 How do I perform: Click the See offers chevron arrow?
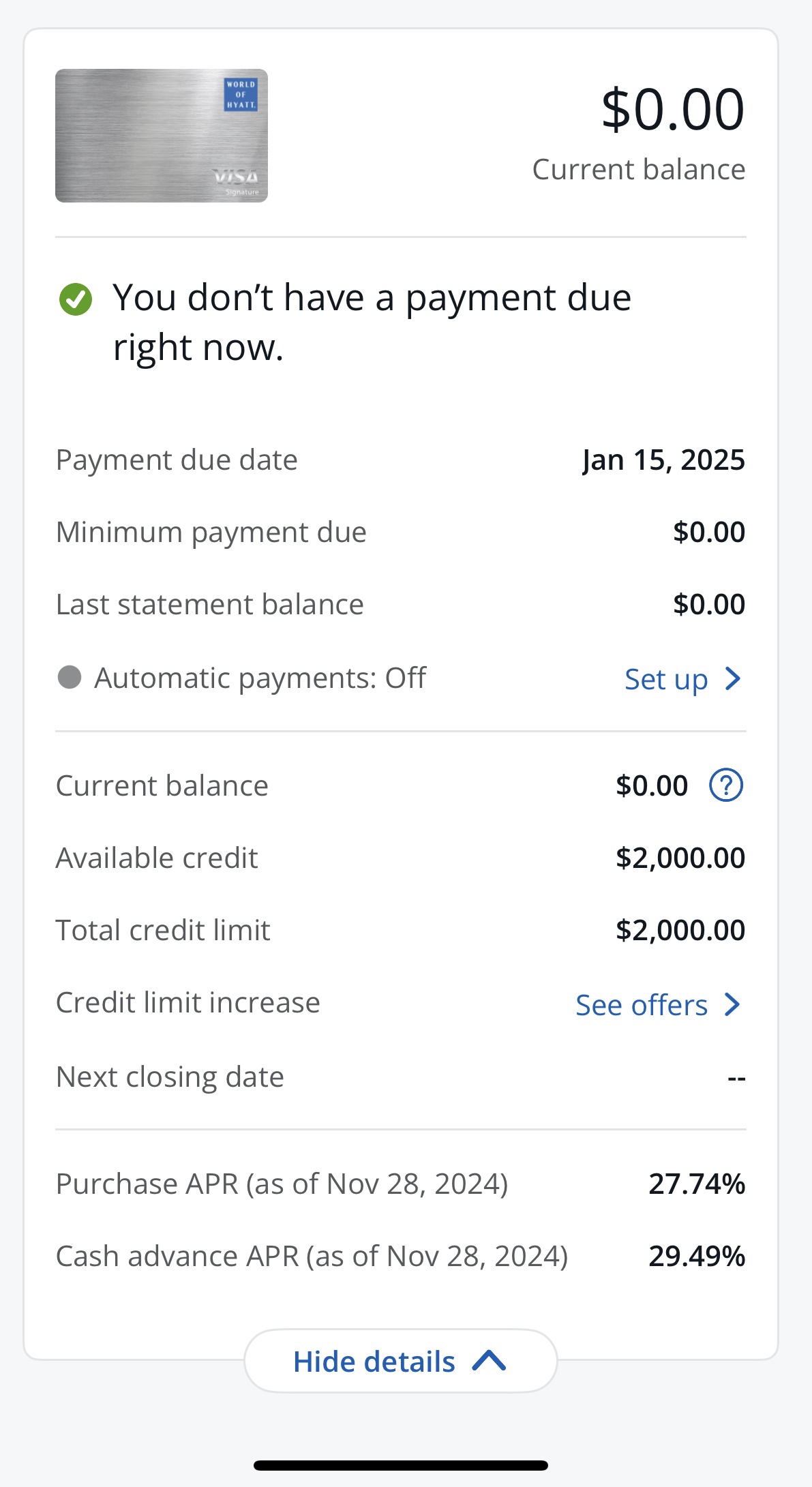(733, 1004)
